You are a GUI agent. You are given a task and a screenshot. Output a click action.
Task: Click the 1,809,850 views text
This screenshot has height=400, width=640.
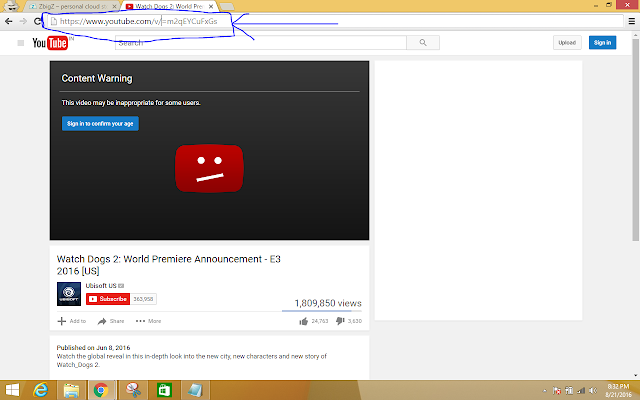click(x=328, y=303)
